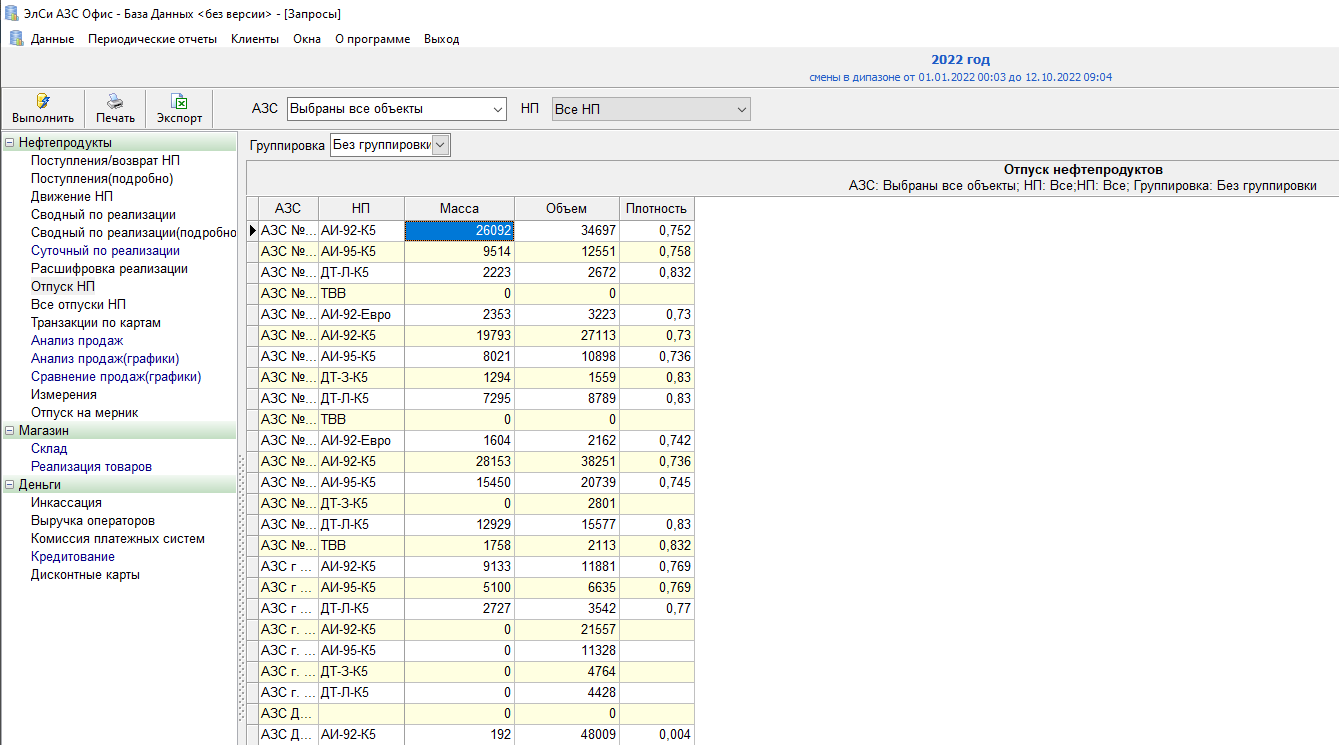Select Дисконтные карты in sidebar
1339x749 pixels.
click(x=85, y=575)
